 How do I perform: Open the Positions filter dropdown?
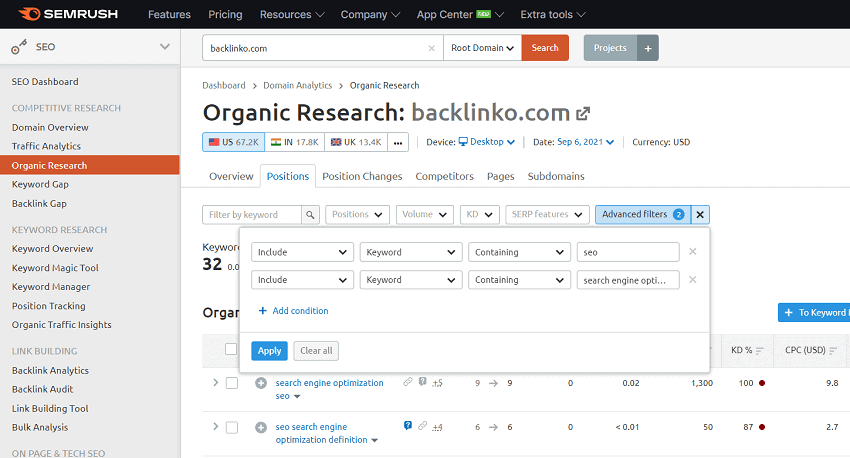357,215
